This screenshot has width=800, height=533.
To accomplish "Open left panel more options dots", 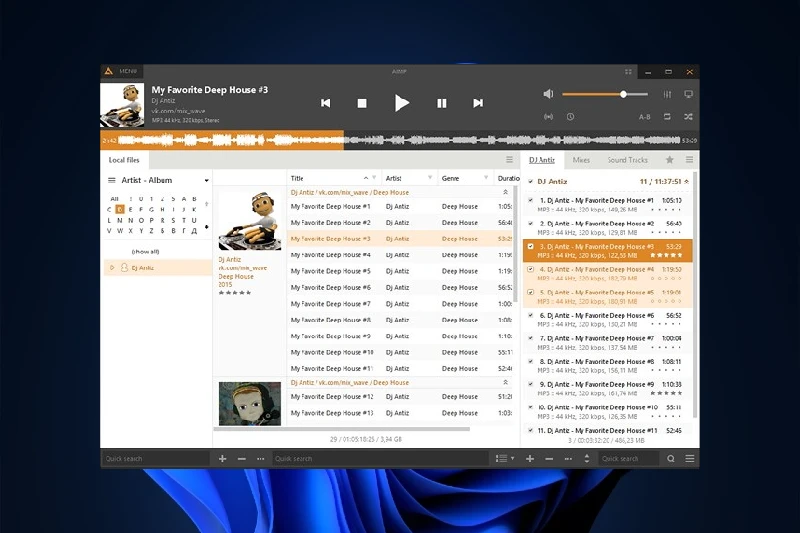I will [x=261, y=459].
